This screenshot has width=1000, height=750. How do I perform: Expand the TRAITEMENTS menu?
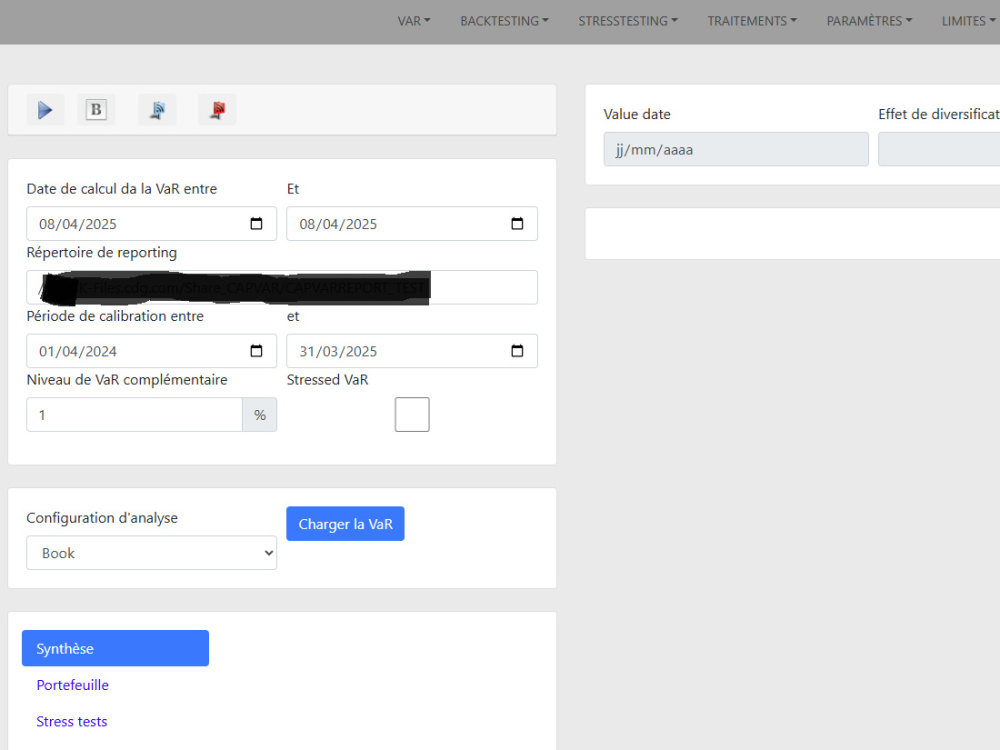pyautogui.click(x=753, y=21)
